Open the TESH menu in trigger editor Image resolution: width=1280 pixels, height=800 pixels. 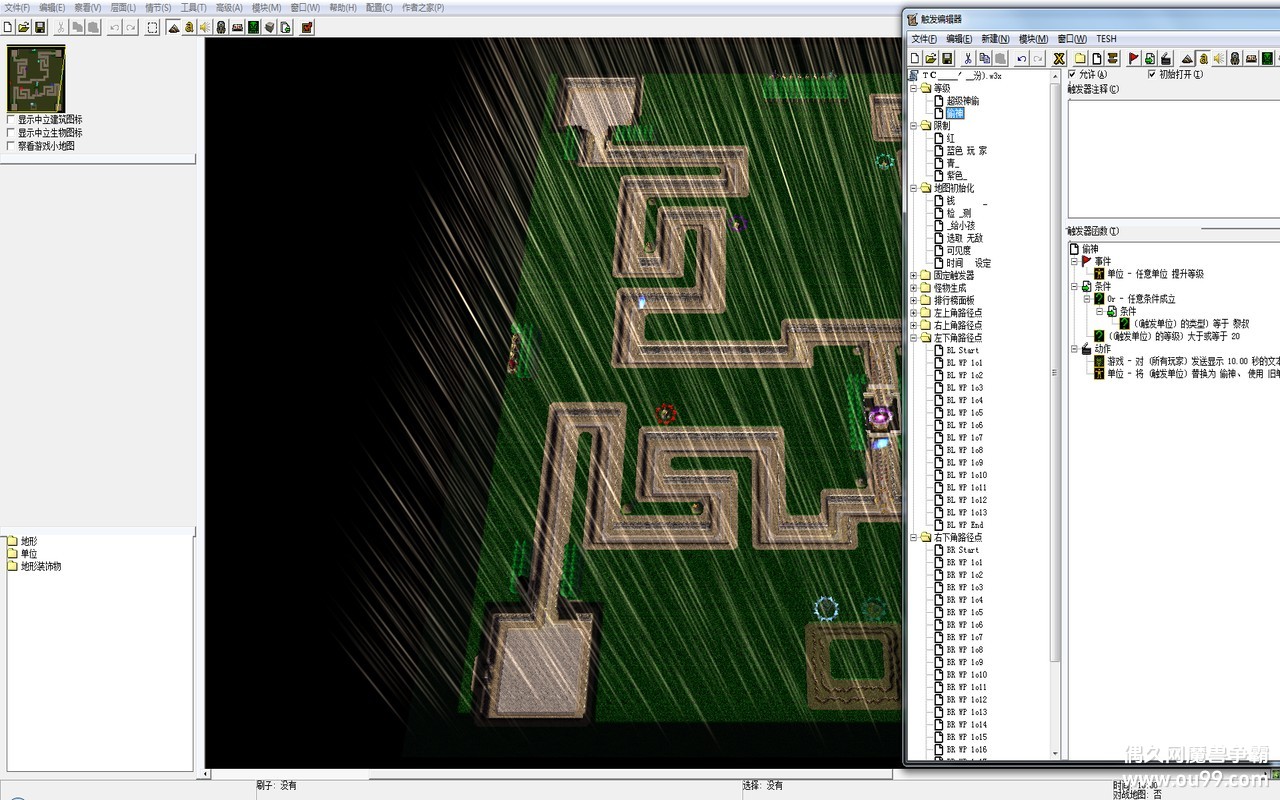tap(1106, 39)
